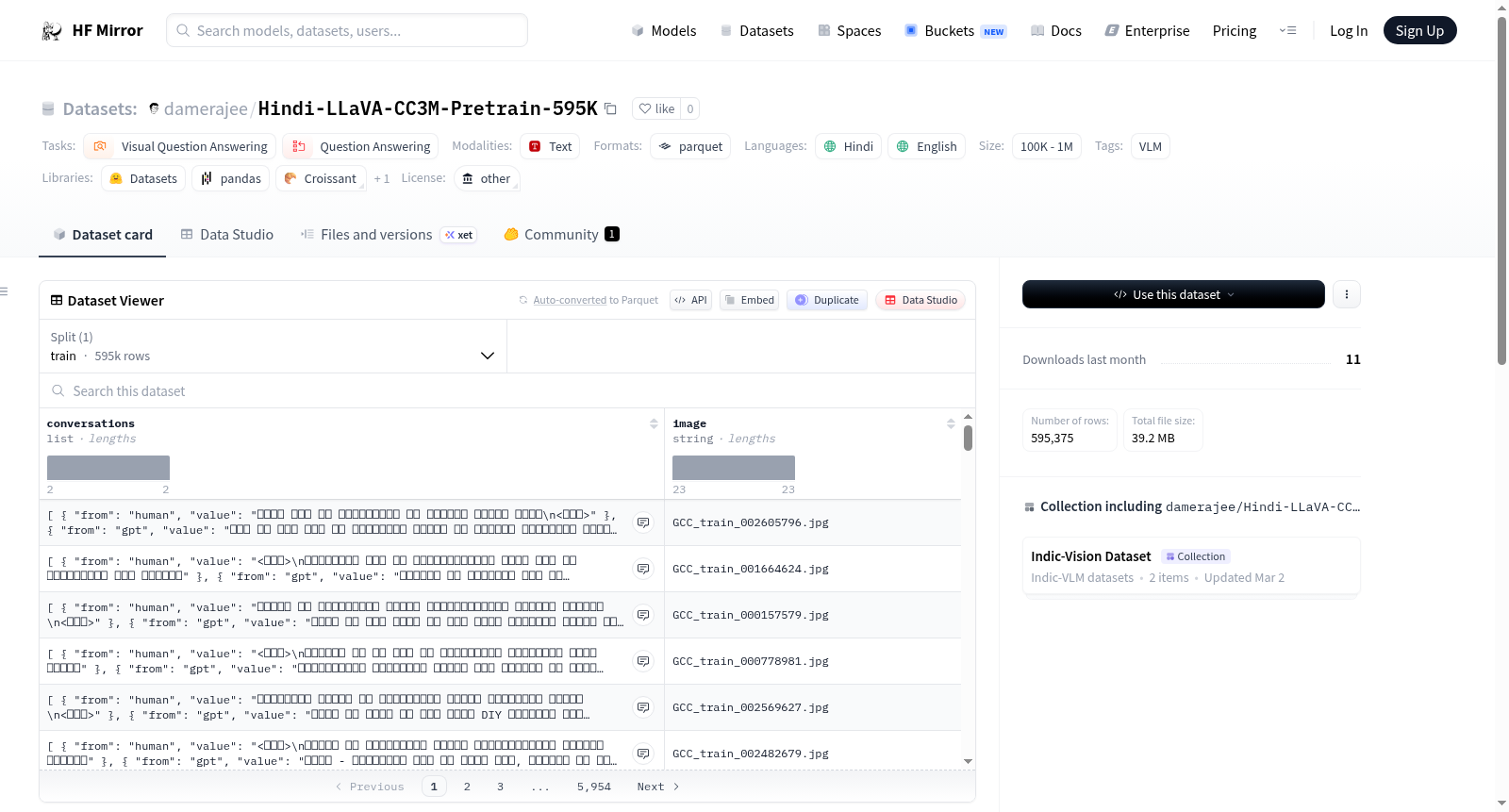1509x812 pixels.
Task: Click the Duplicate button
Action: pos(827,300)
